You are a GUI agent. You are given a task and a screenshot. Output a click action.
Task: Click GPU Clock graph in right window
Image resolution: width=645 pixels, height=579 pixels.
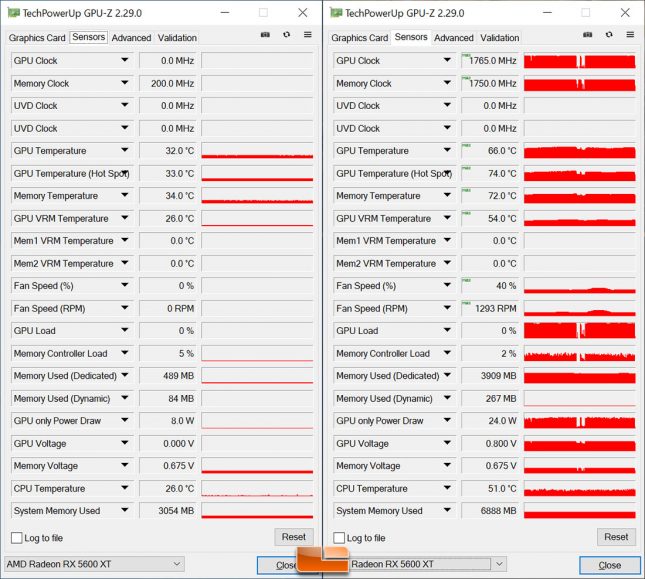(580, 61)
